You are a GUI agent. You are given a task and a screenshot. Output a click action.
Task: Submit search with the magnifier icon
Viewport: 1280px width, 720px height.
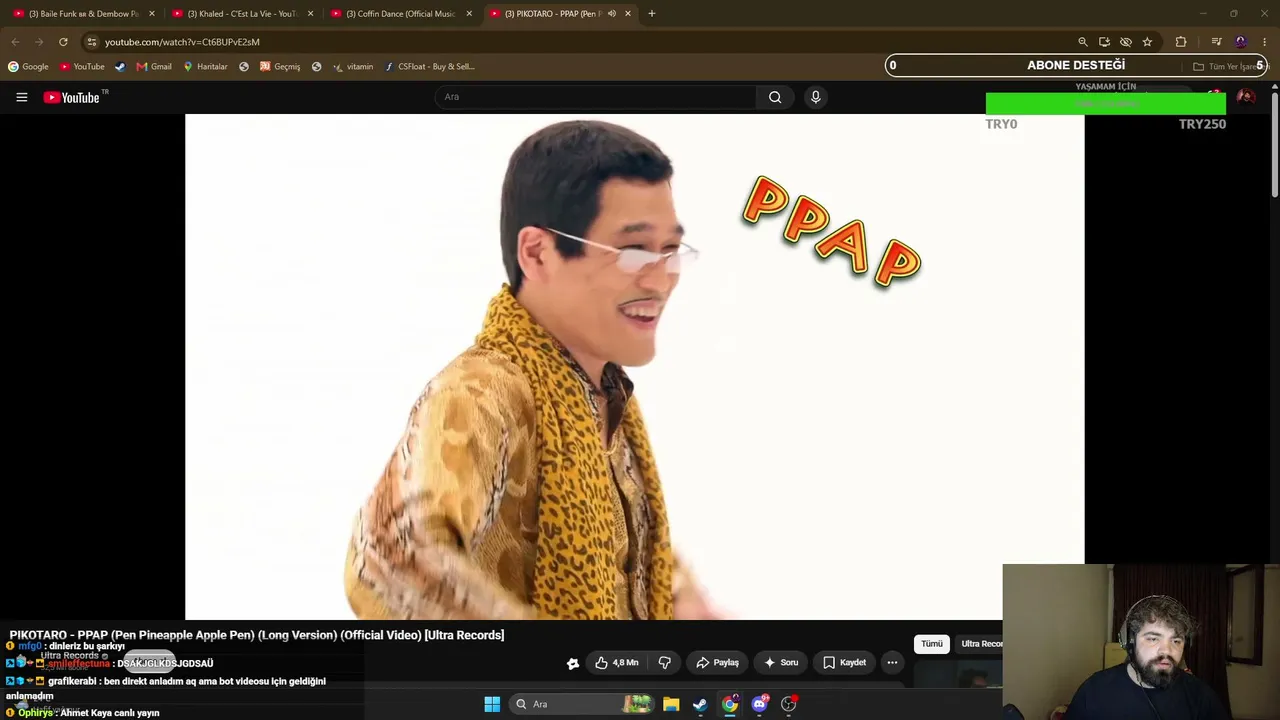click(x=775, y=97)
